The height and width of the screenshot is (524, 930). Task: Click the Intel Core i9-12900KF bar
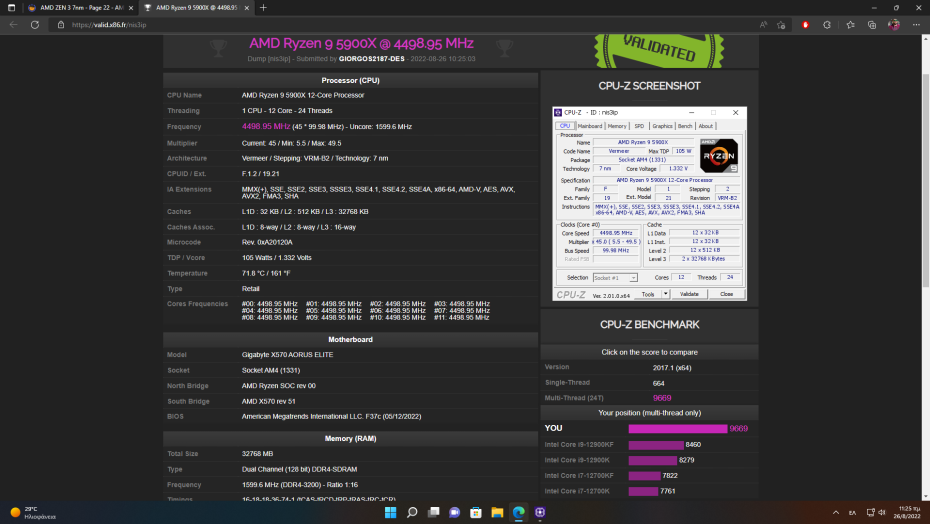pos(656,445)
